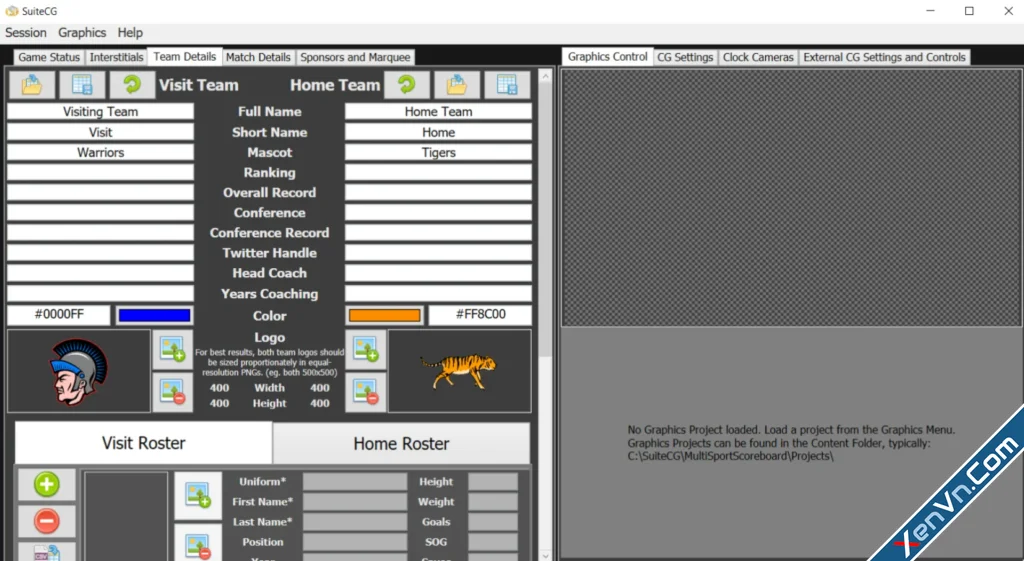1024x561 pixels.
Task: Edit the #0000FF color hex field
Action: point(59,315)
